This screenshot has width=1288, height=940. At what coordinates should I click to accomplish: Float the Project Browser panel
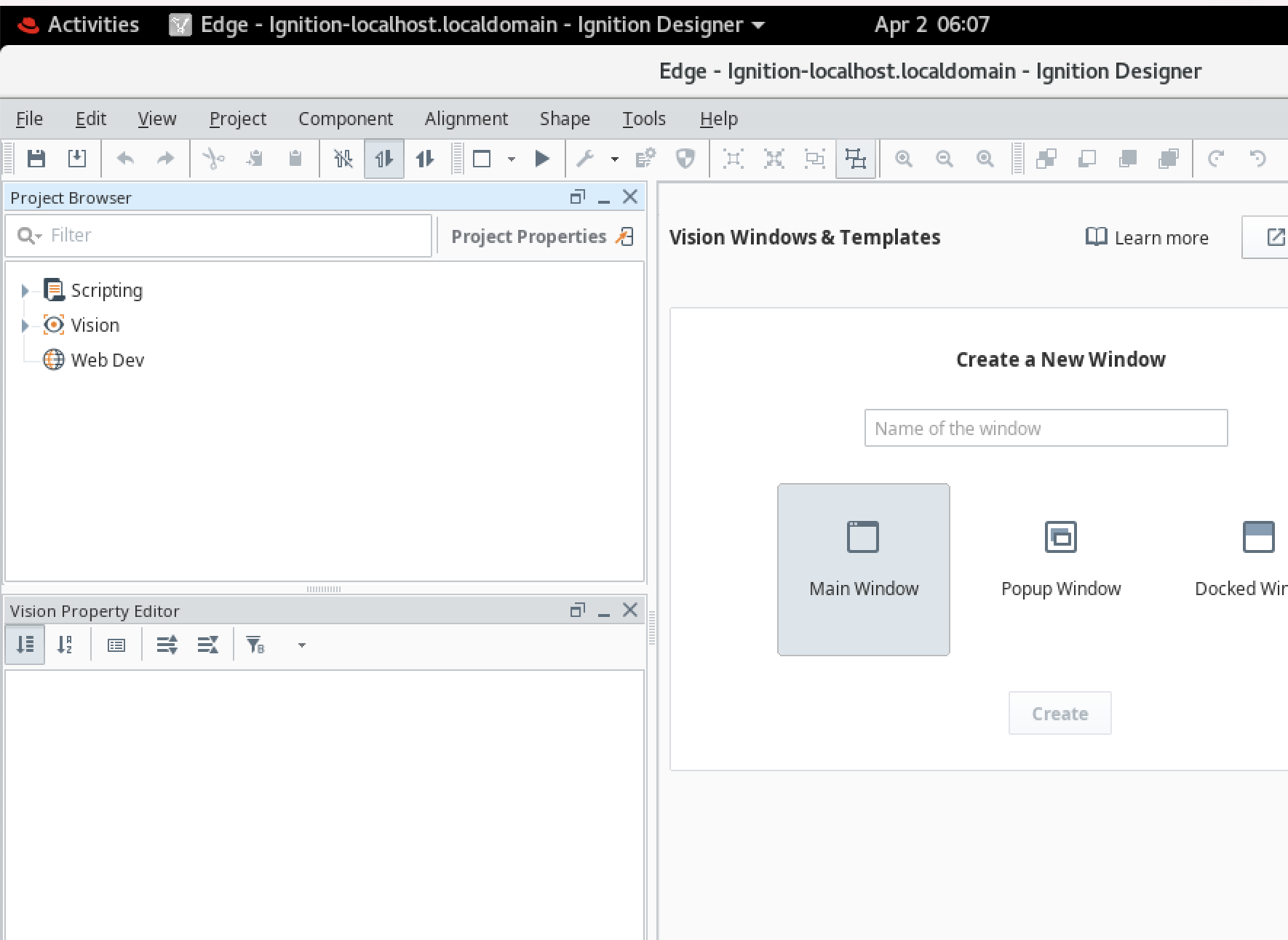point(578,197)
